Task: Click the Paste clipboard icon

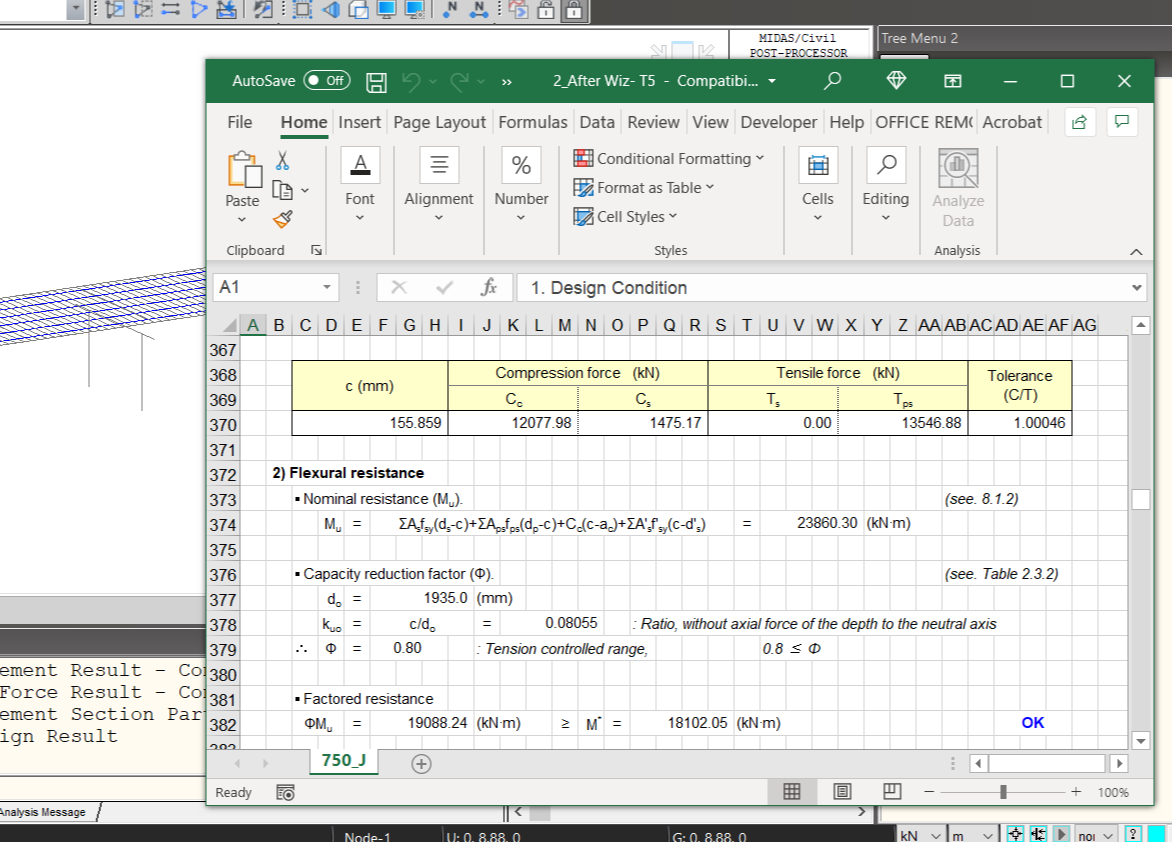Action: point(244,169)
